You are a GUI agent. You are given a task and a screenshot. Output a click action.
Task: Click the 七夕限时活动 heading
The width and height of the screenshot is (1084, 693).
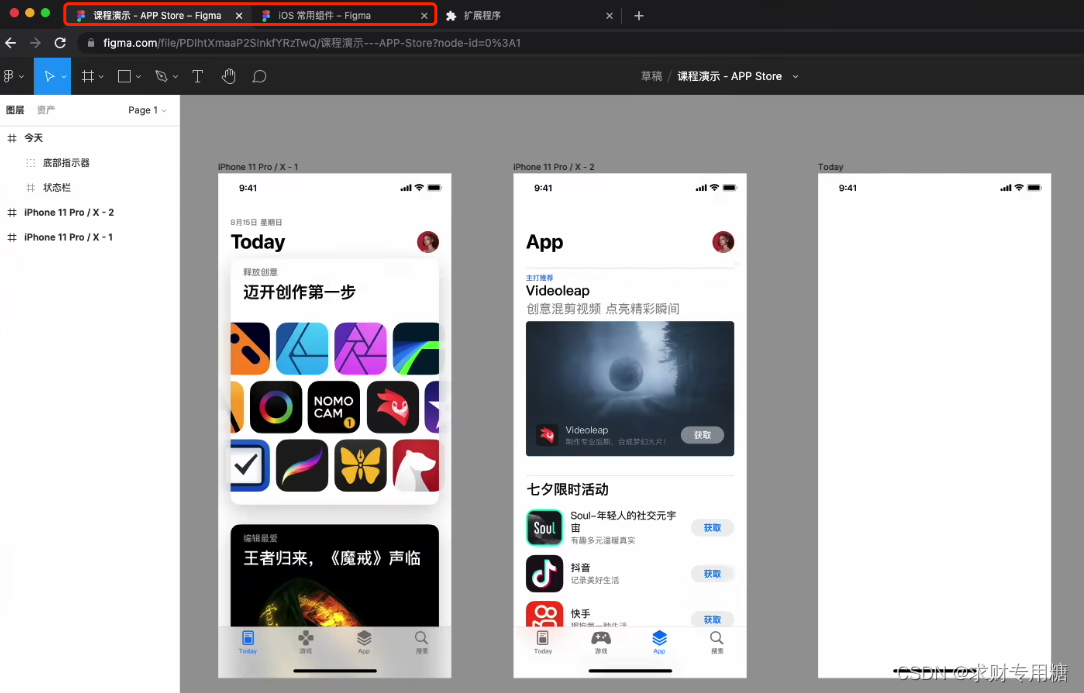568,489
